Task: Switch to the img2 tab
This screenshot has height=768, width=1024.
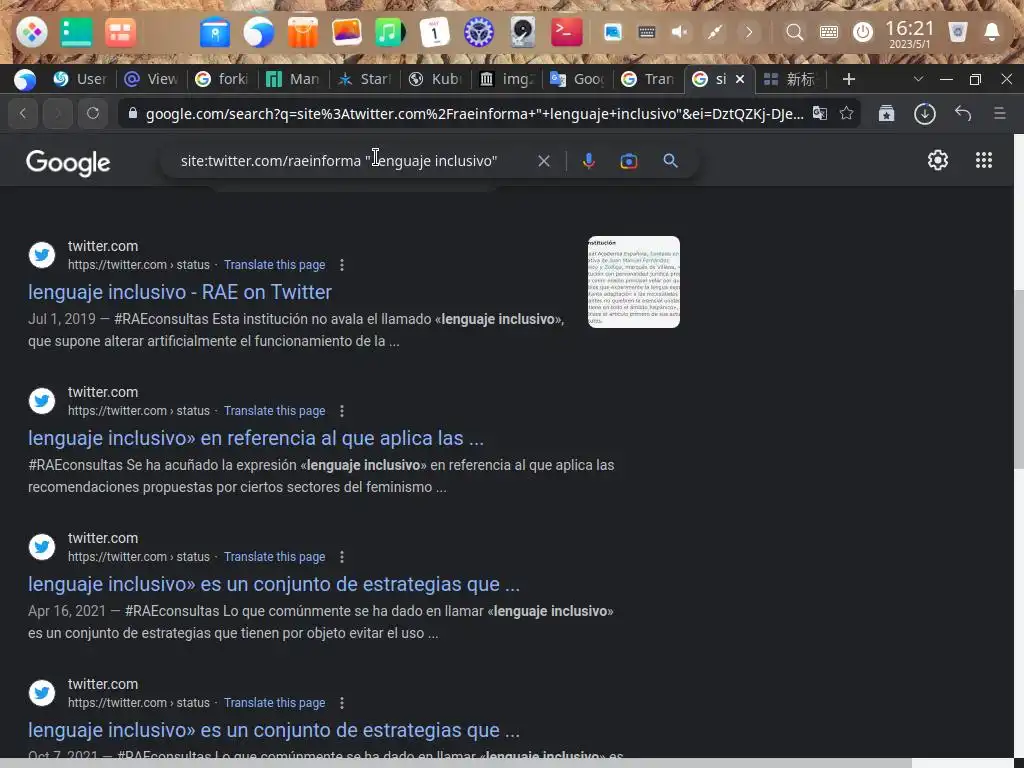Action: (x=507, y=79)
